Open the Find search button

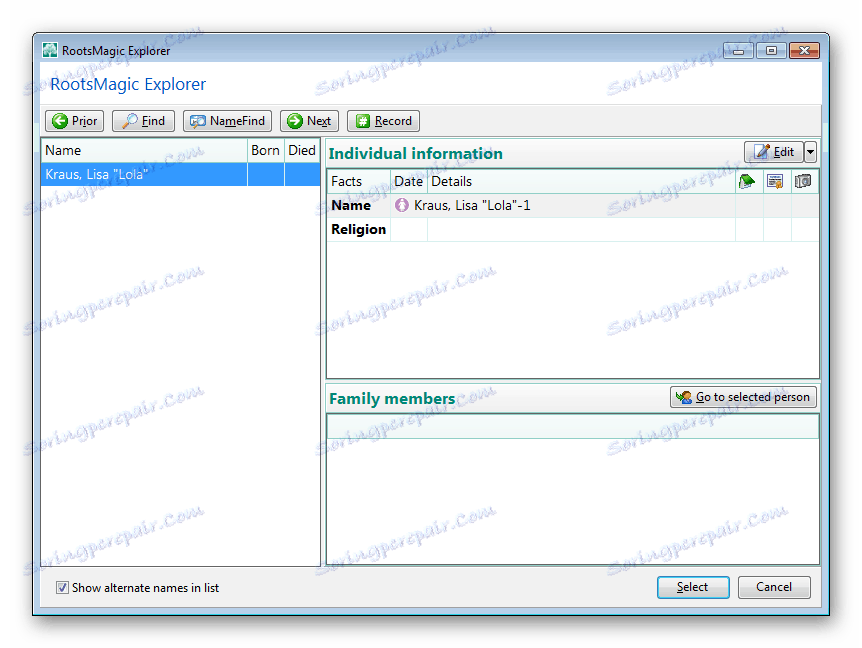pyautogui.click(x=143, y=121)
